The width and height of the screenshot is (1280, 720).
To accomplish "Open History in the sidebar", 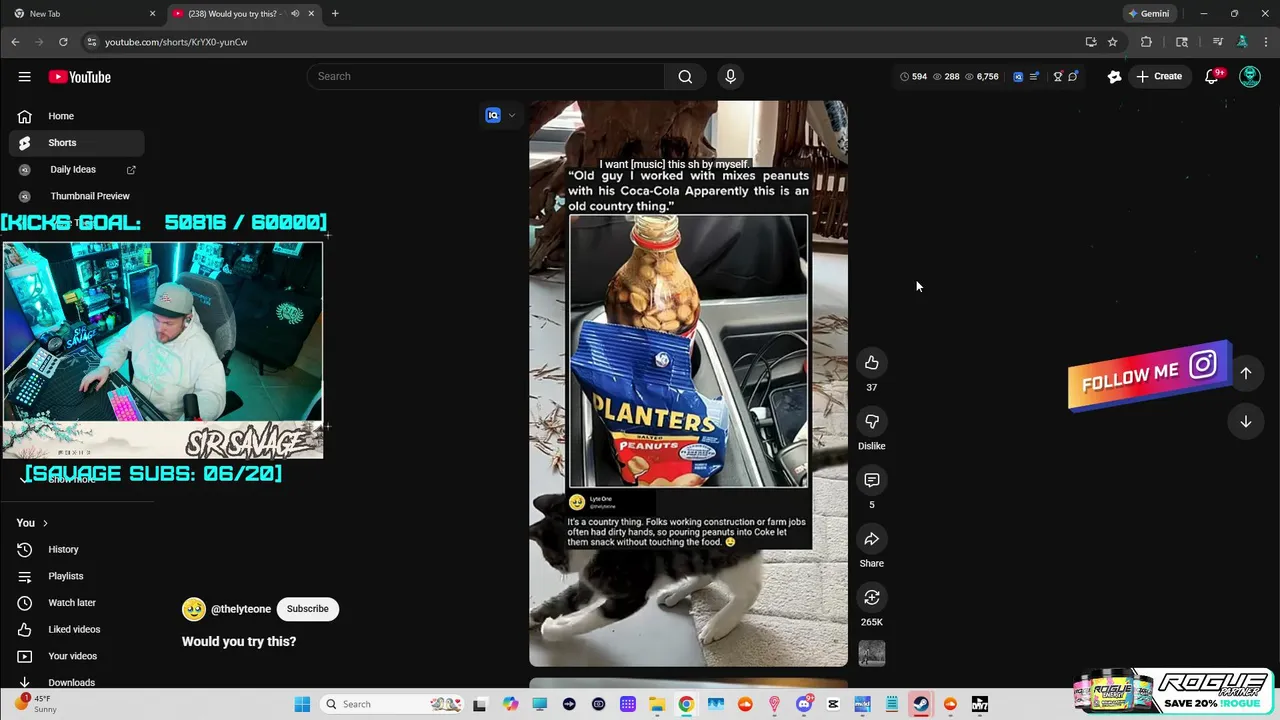I will 76,549.
